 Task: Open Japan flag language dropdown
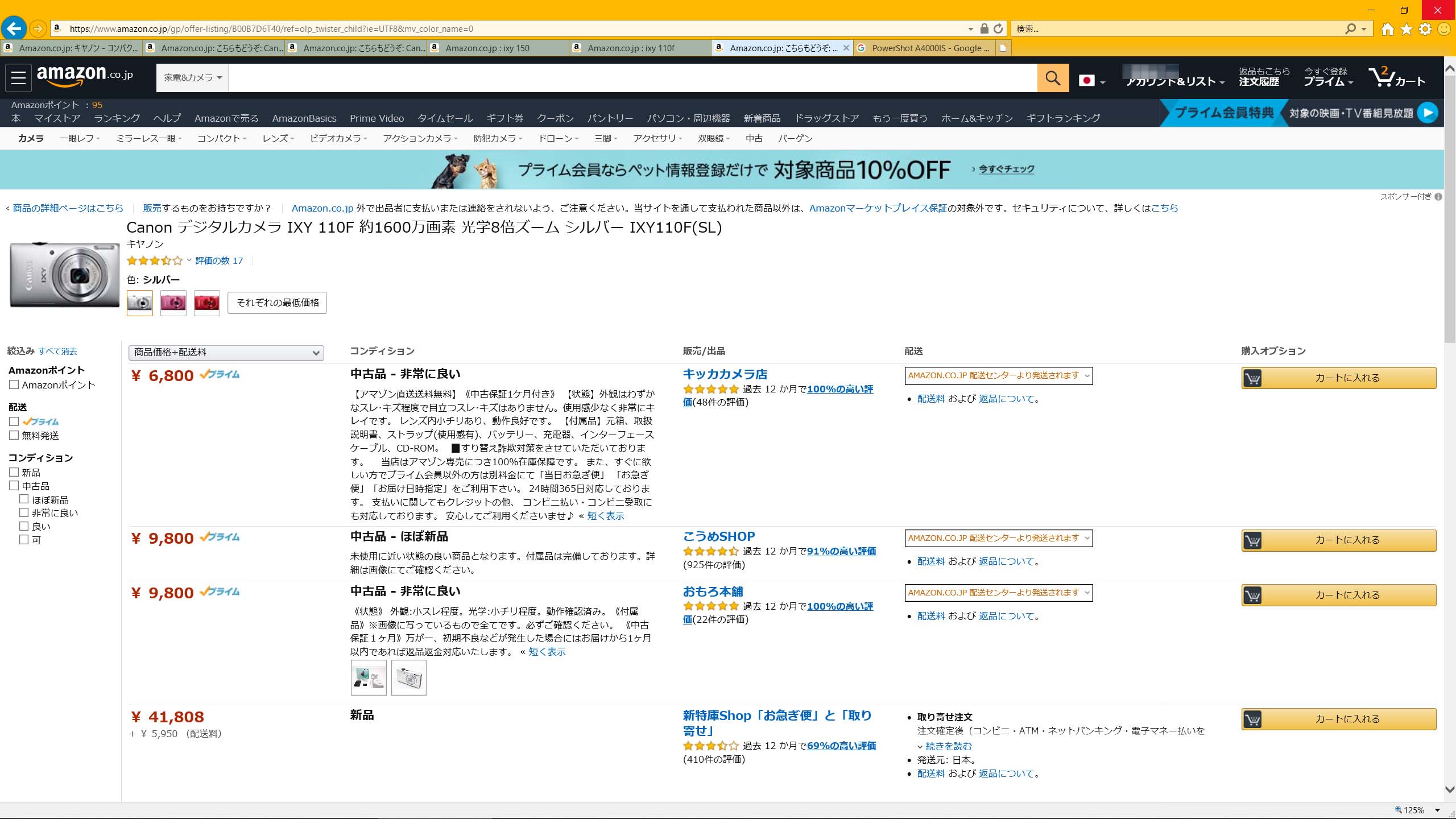[x=1092, y=80]
